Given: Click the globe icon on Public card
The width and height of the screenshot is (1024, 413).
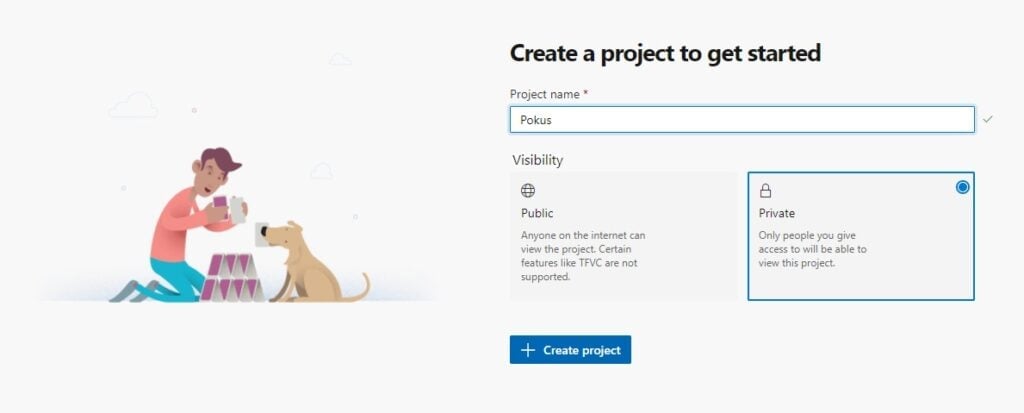Looking at the screenshot, I should (x=528, y=190).
